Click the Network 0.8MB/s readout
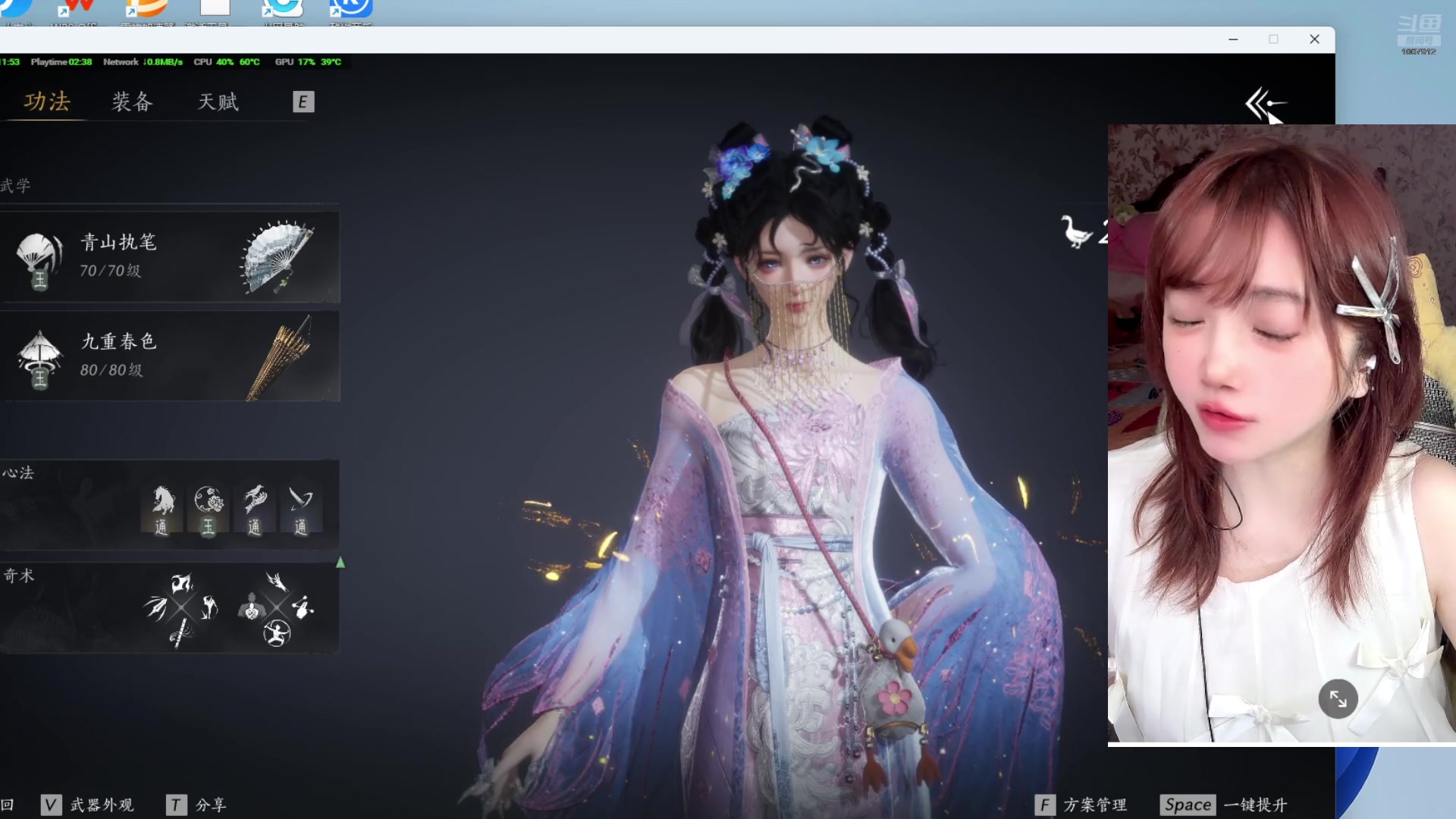 pyautogui.click(x=143, y=62)
